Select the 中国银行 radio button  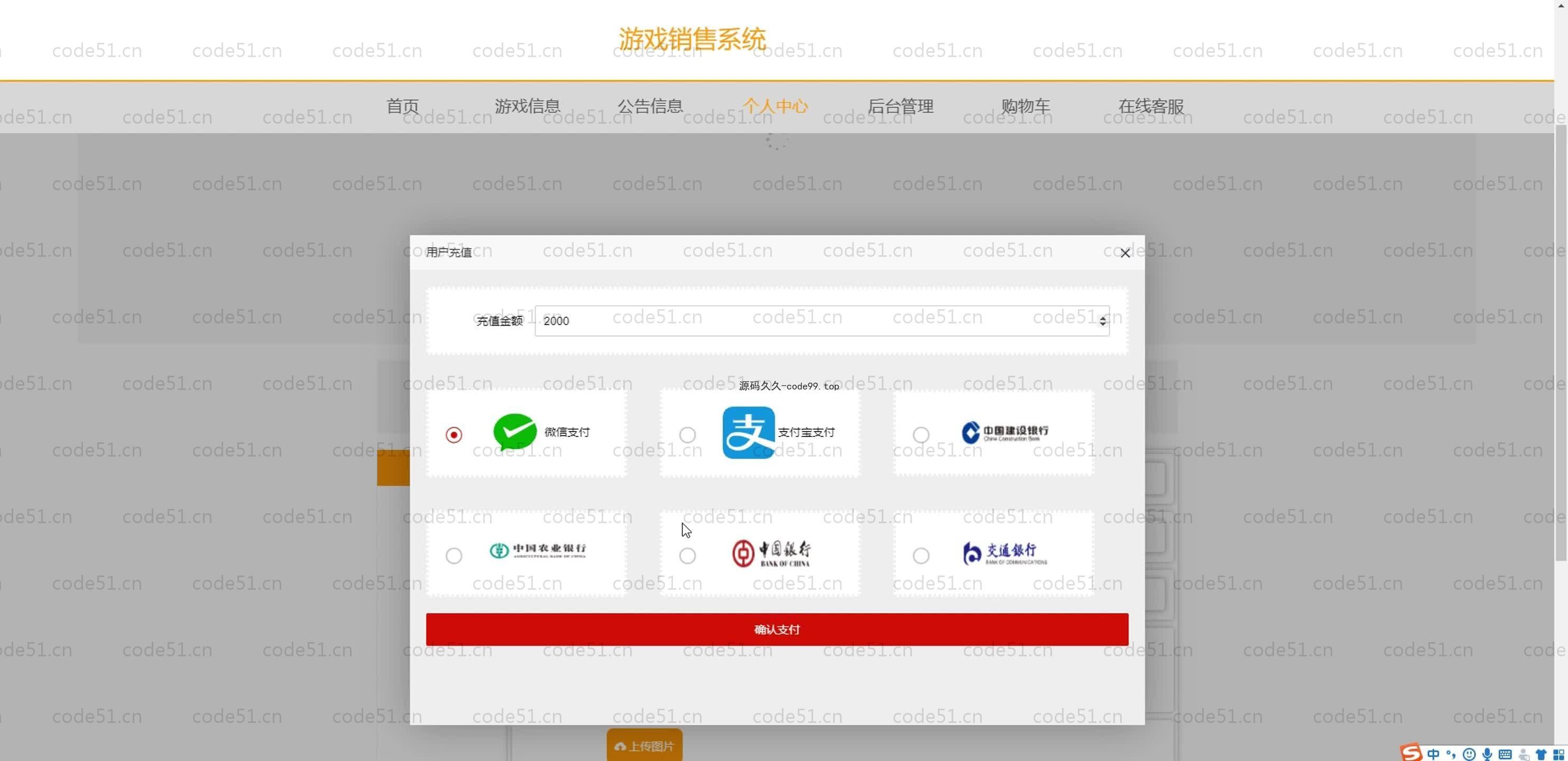coord(687,555)
